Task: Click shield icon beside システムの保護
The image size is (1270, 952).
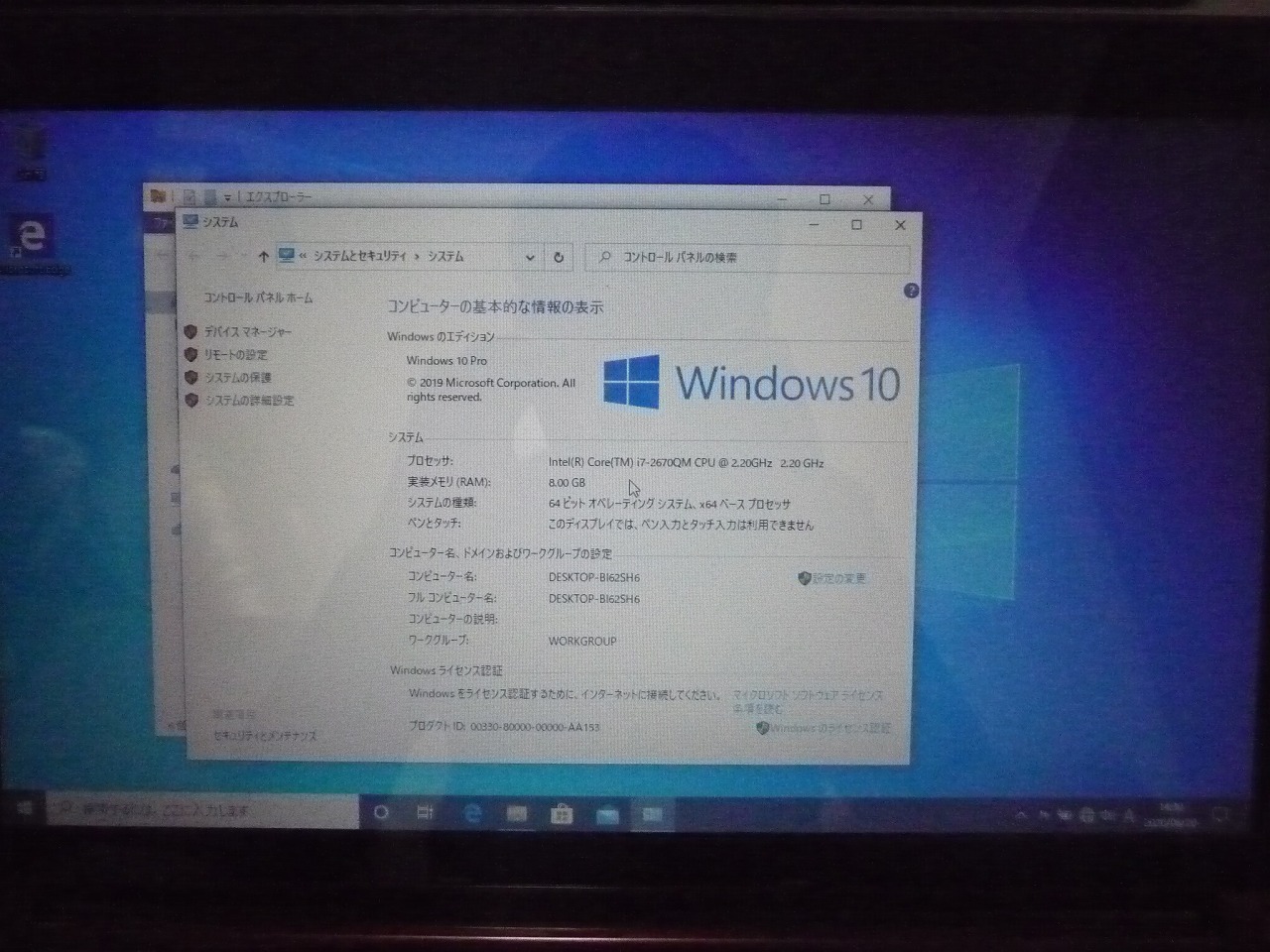Action: tap(190, 377)
